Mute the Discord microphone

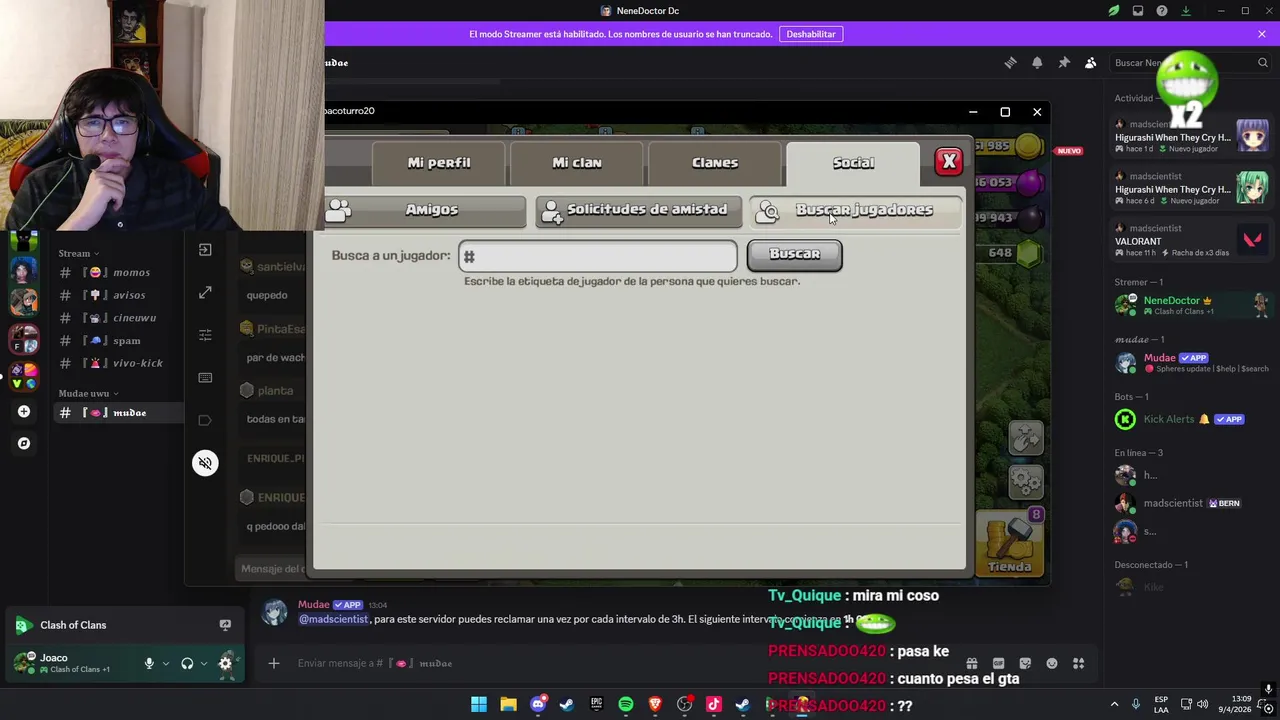pos(149,663)
